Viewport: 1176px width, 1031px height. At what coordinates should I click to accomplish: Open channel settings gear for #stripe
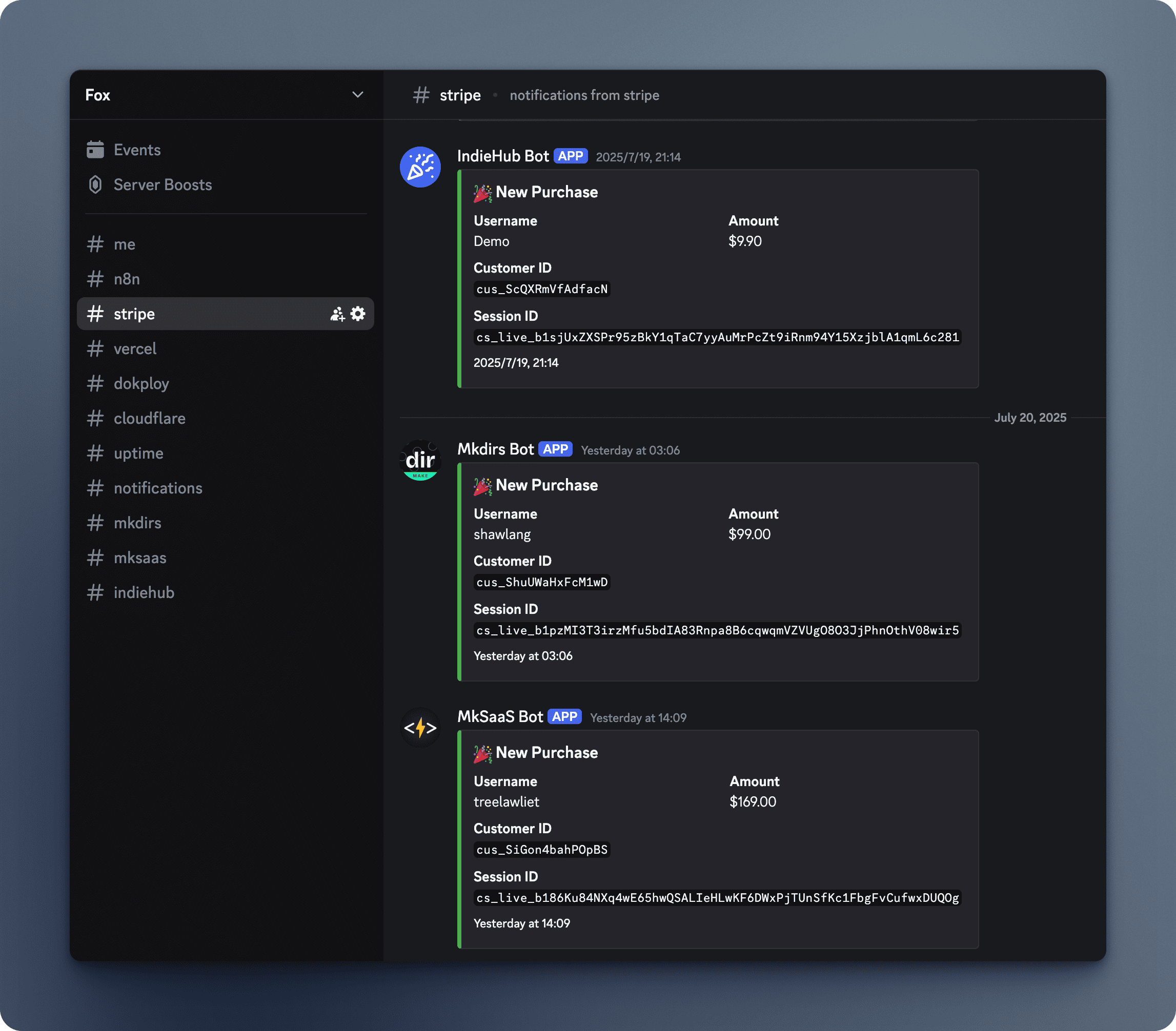point(358,314)
